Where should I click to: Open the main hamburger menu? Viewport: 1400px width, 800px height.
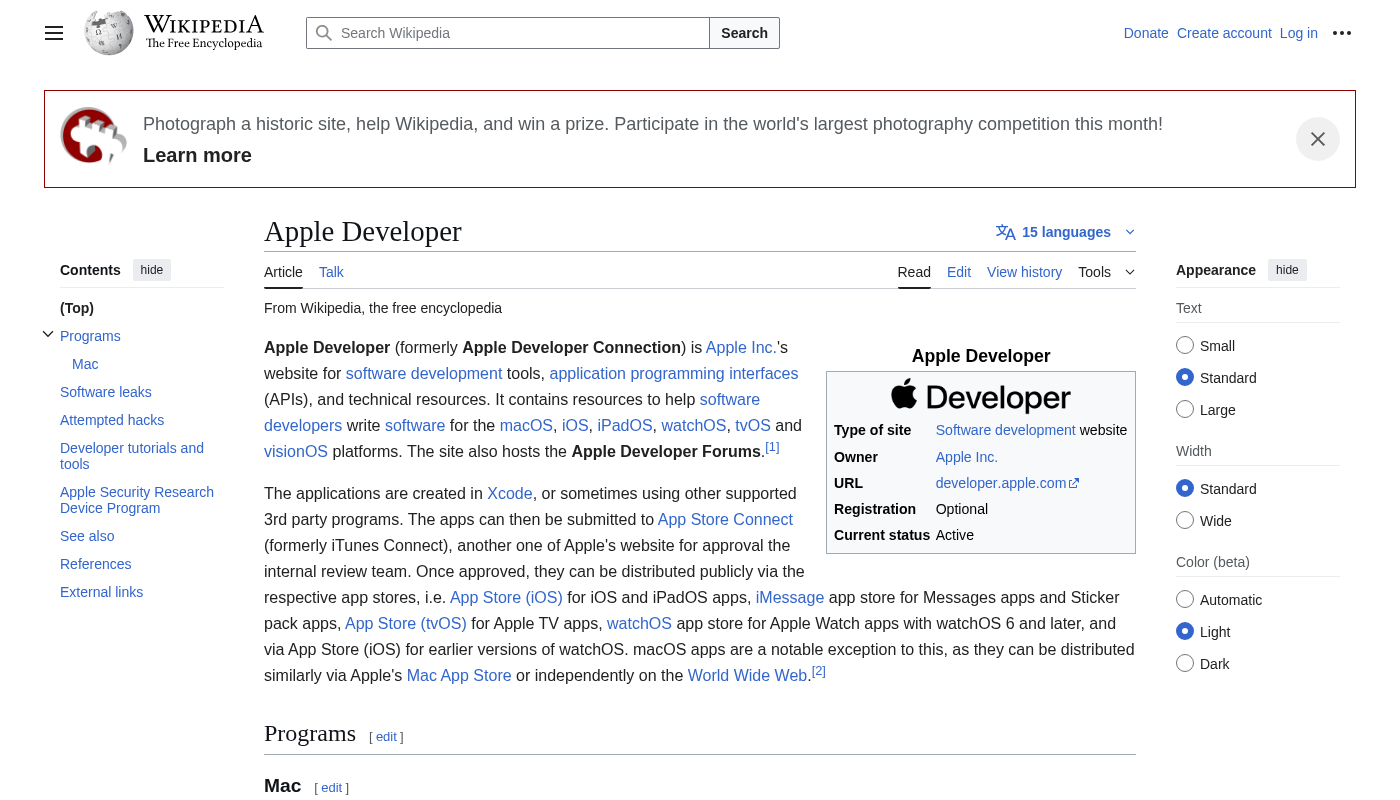pyautogui.click(x=53, y=33)
